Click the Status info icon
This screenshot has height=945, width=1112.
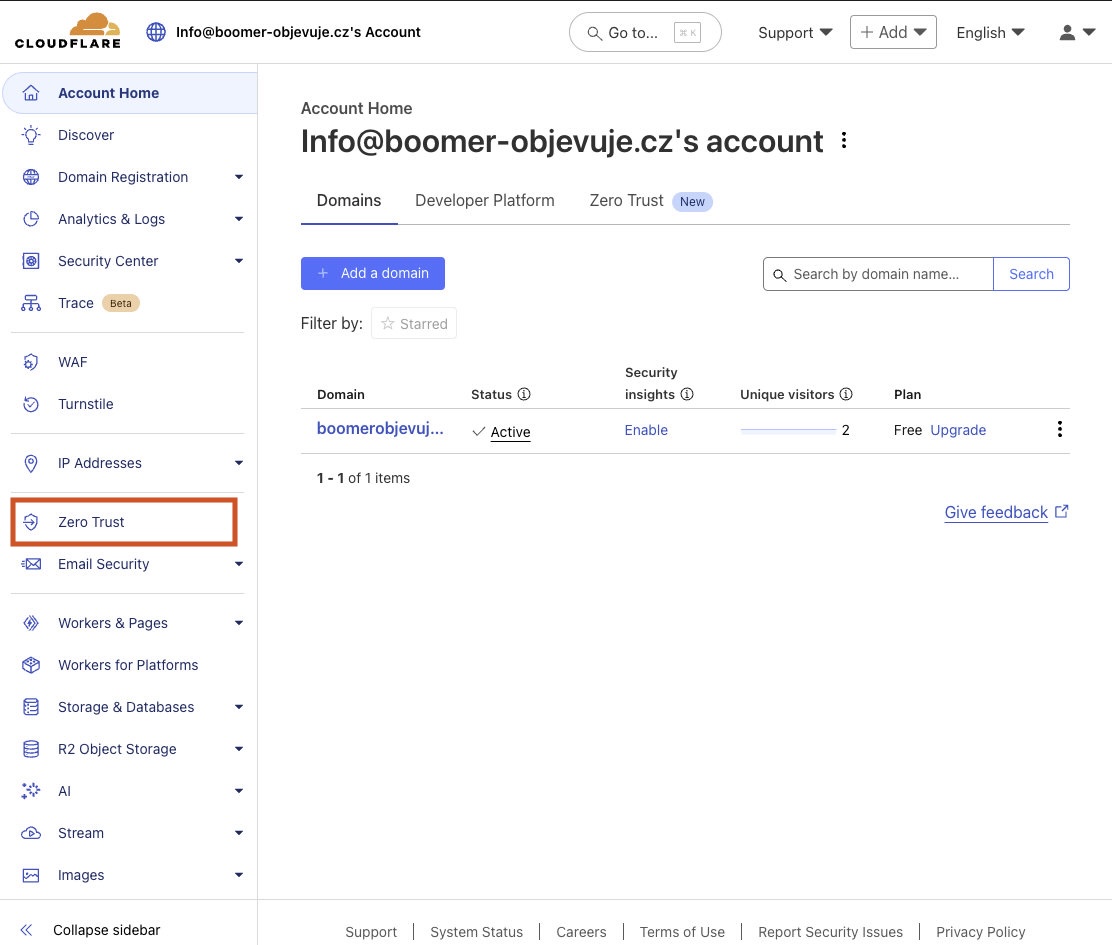pyautogui.click(x=524, y=395)
